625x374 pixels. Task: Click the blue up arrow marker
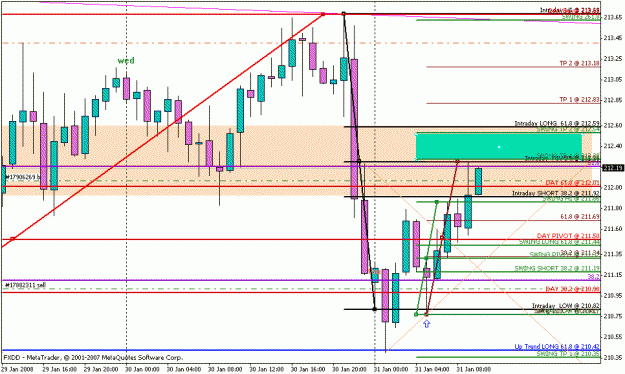[427, 324]
